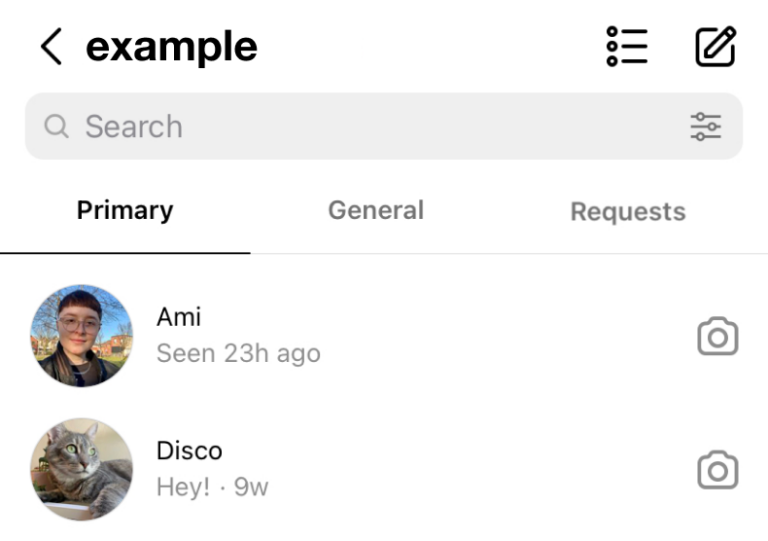Viewport: 768px width, 541px height.
Task: Switch to the Primary tab
Action: [125, 211]
